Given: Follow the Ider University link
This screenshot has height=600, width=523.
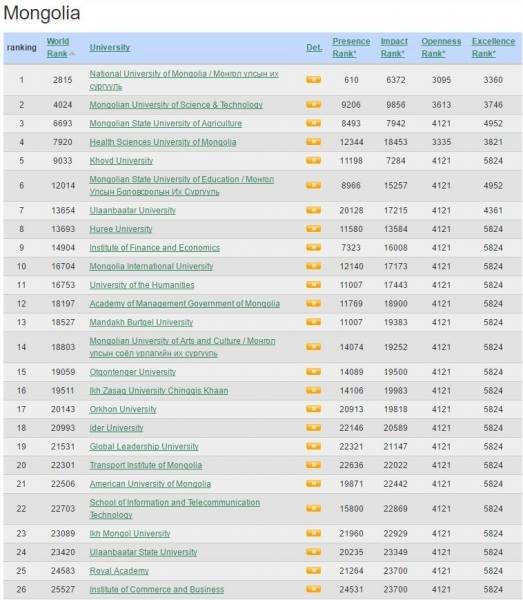Looking at the screenshot, I should click(x=117, y=428).
